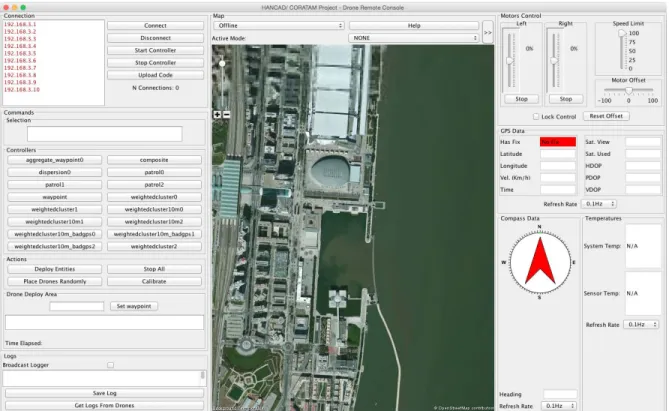The height and width of the screenshot is (411, 669).
Task: Enable the Lock Control checkbox
Action: [536, 117]
